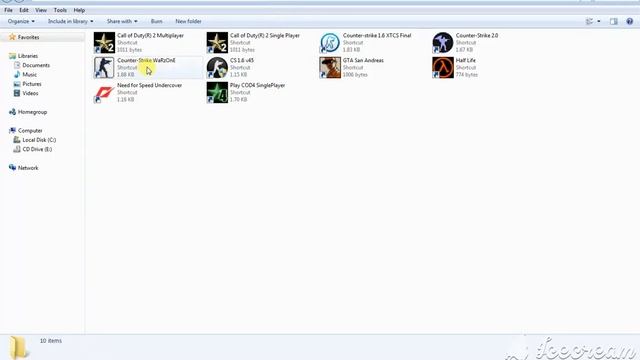The image size is (640, 360).
Task: Click 'Call of Duty(R) 2 Single Player' name
Action: pyautogui.click(x=264, y=36)
